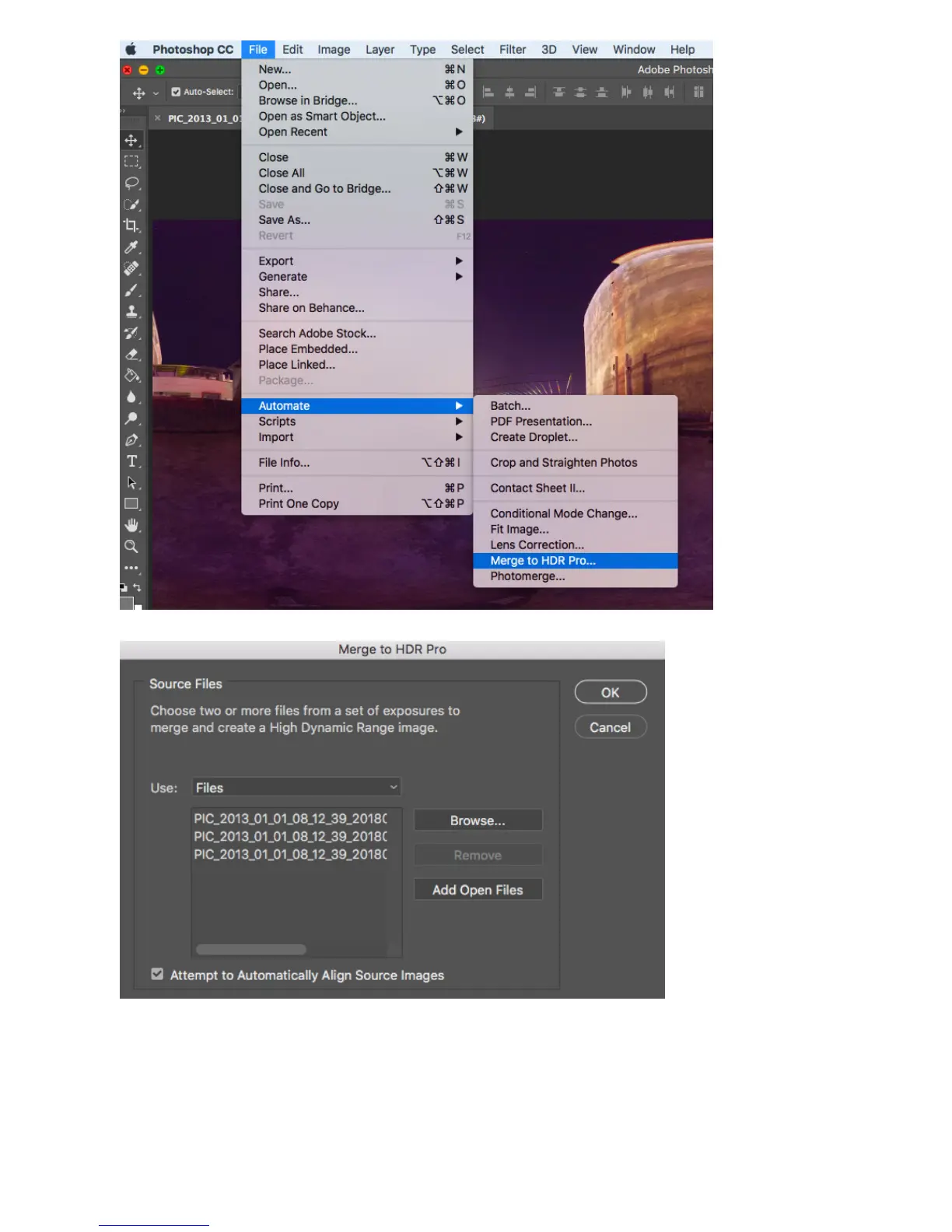Click the Browse button
This screenshot has height=1232, width=952.
pos(478,821)
